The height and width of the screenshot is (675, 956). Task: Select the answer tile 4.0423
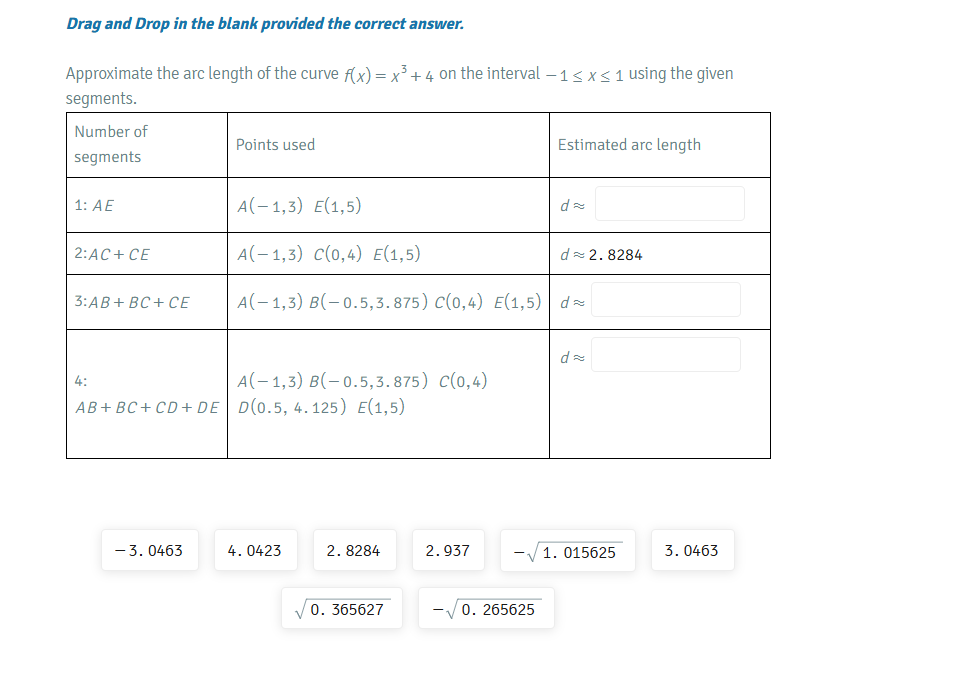click(256, 550)
